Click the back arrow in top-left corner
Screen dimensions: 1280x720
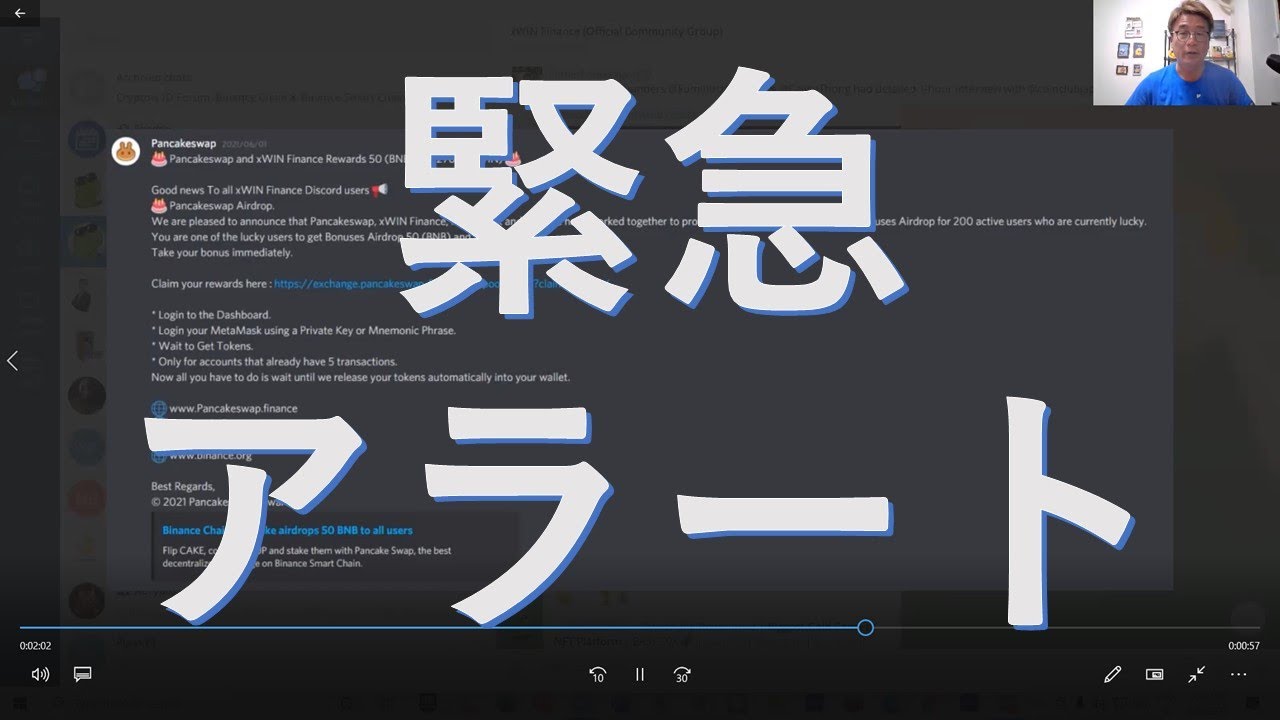pyautogui.click(x=19, y=13)
